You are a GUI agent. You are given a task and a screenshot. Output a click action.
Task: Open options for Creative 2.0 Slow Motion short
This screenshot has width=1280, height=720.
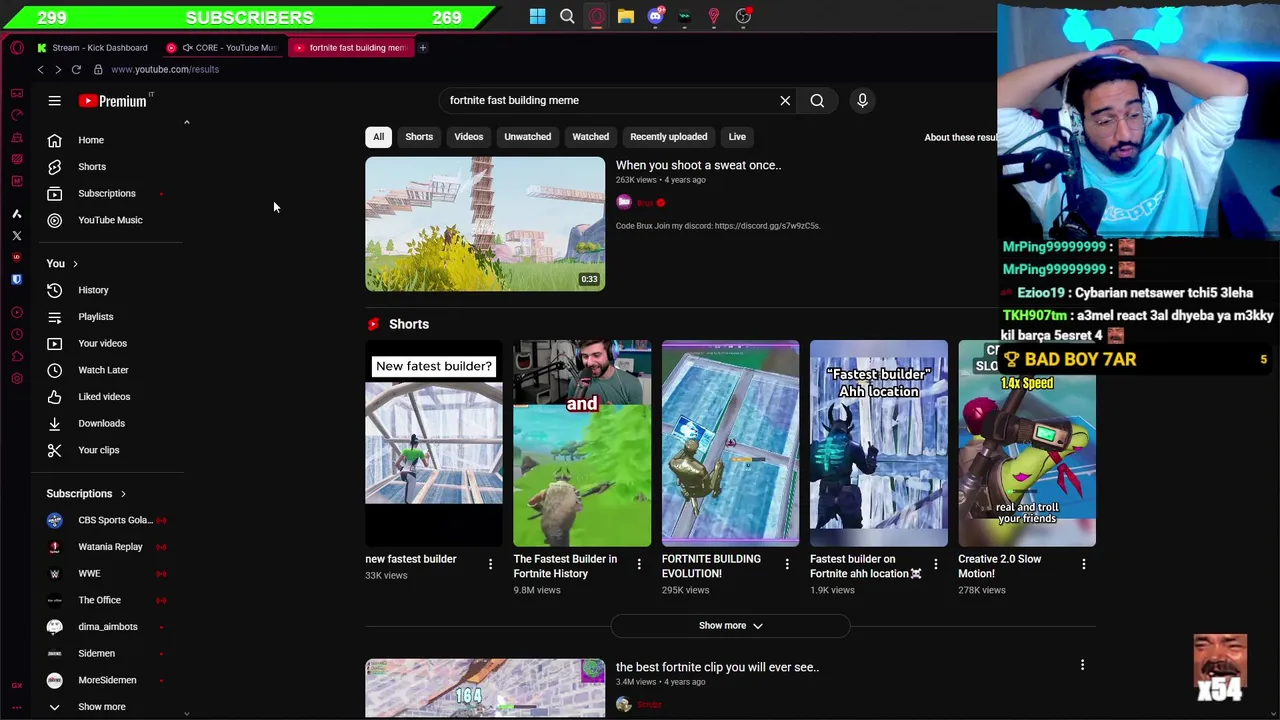(1083, 564)
